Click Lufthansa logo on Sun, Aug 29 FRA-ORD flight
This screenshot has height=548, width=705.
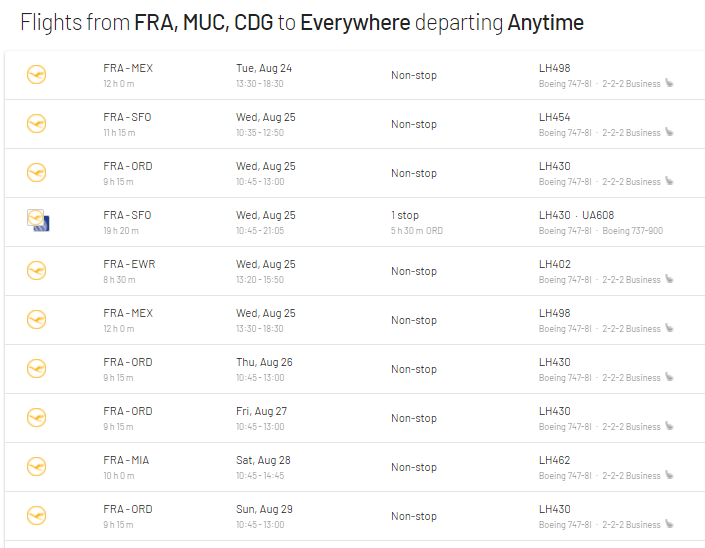37,516
